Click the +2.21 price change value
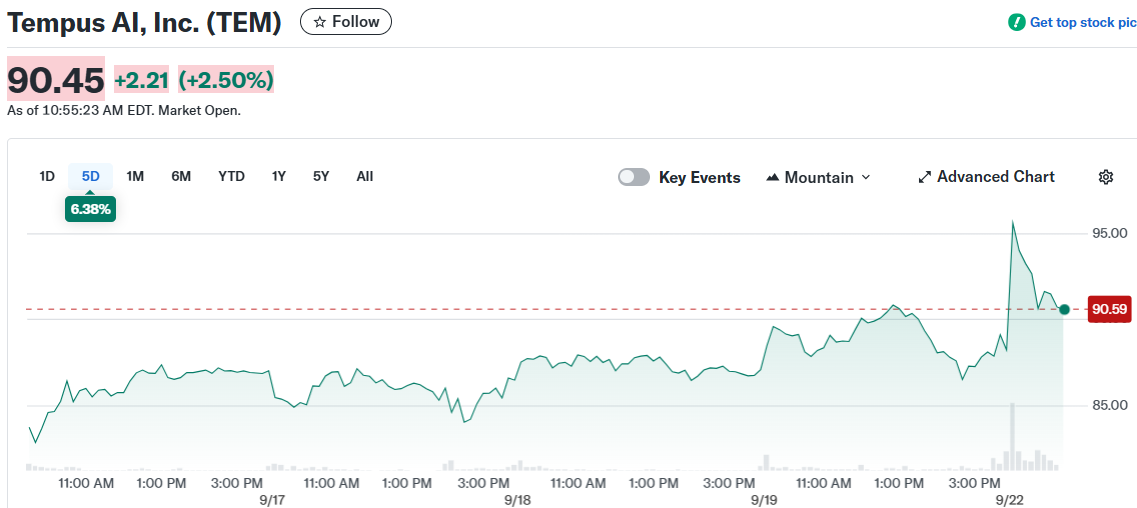 [141, 80]
